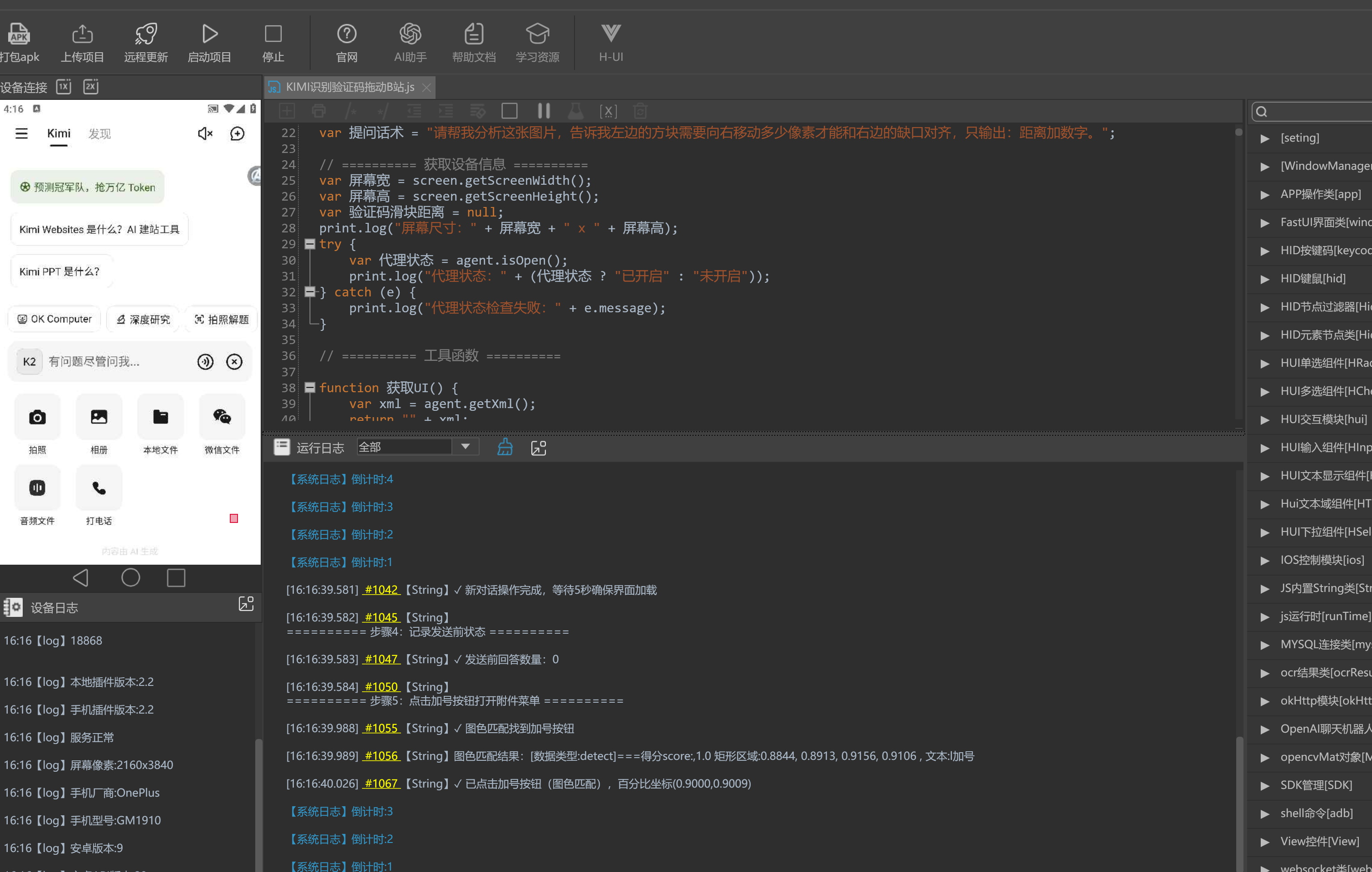Click the outdent icon in editor toolbar
The height and width of the screenshot is (872, 1372).
(414, 110)
